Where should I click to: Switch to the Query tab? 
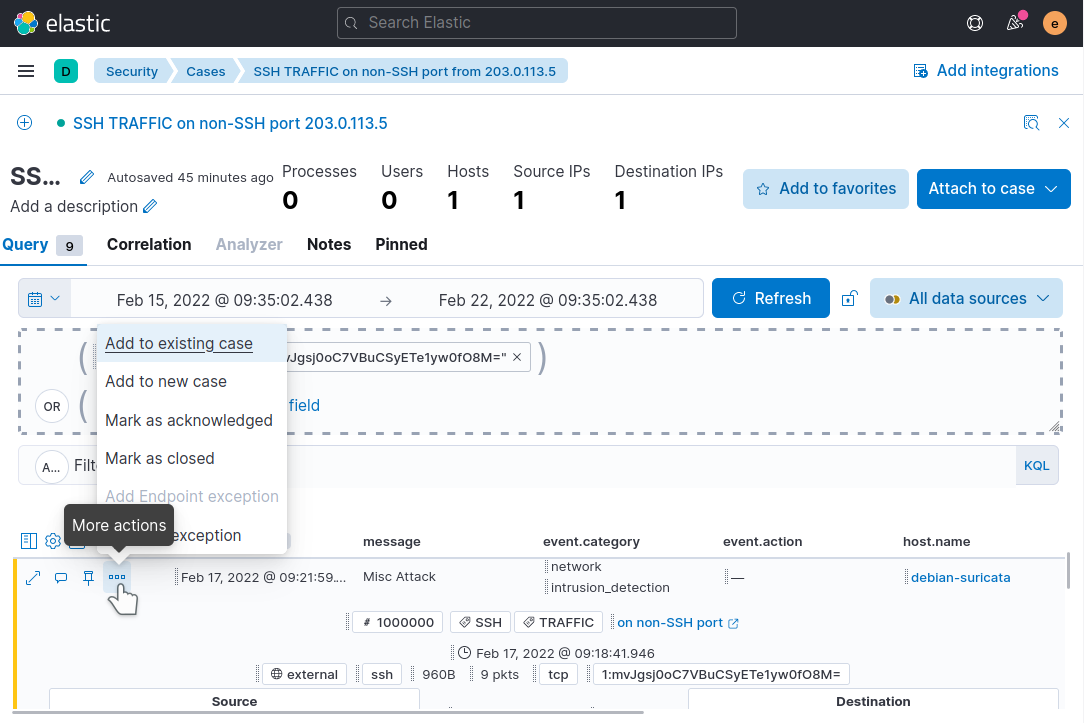click(43, 245)
